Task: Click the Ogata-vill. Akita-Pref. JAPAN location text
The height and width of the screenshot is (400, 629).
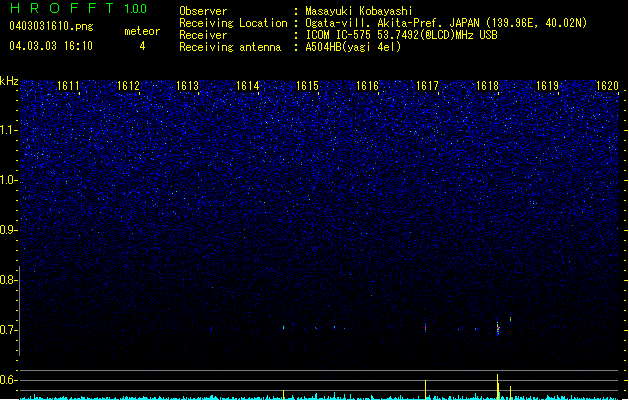Action: [446, 23]
